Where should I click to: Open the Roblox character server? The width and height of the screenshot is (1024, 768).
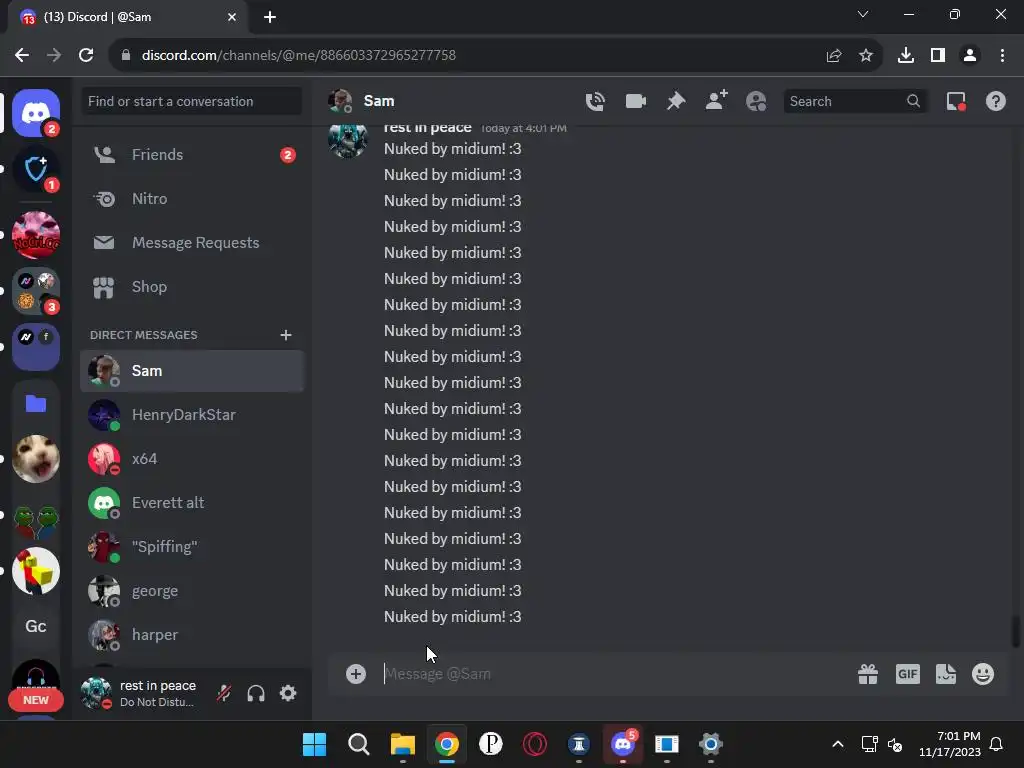36,571
